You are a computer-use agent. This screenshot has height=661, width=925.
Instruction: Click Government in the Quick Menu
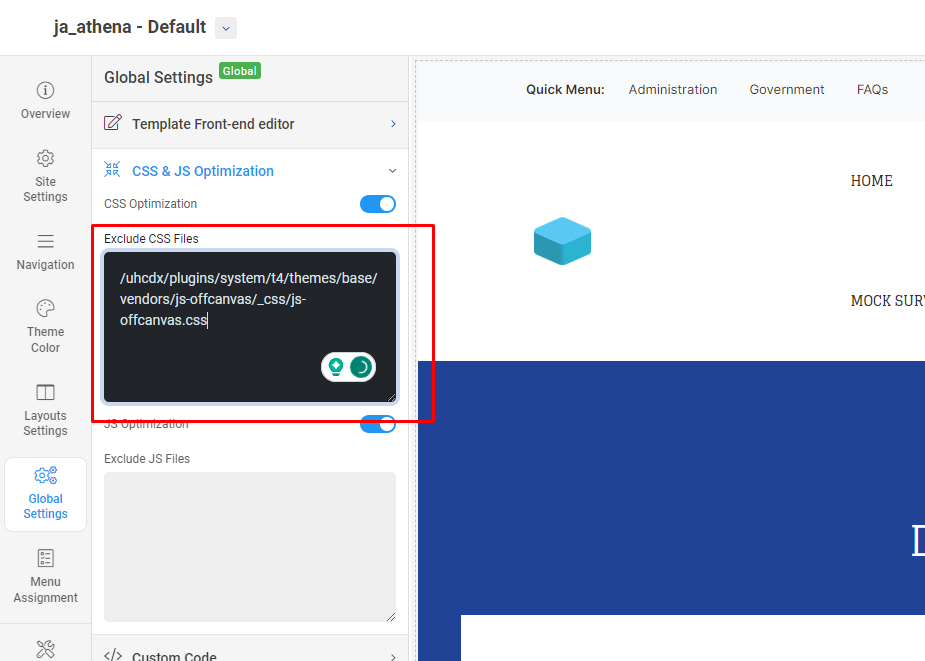point(786,90)
